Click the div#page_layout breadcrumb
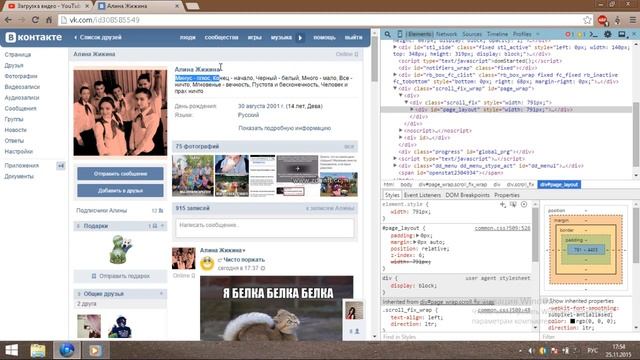 pos(559,184)
